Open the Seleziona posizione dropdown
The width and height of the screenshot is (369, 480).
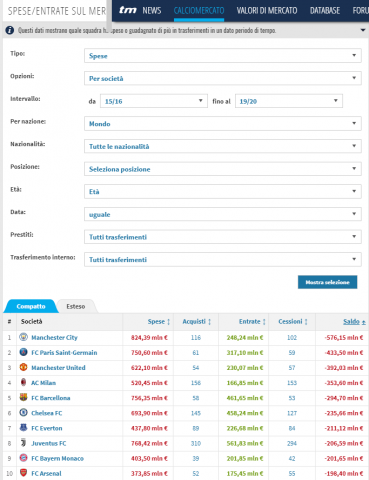click(223, 169)
